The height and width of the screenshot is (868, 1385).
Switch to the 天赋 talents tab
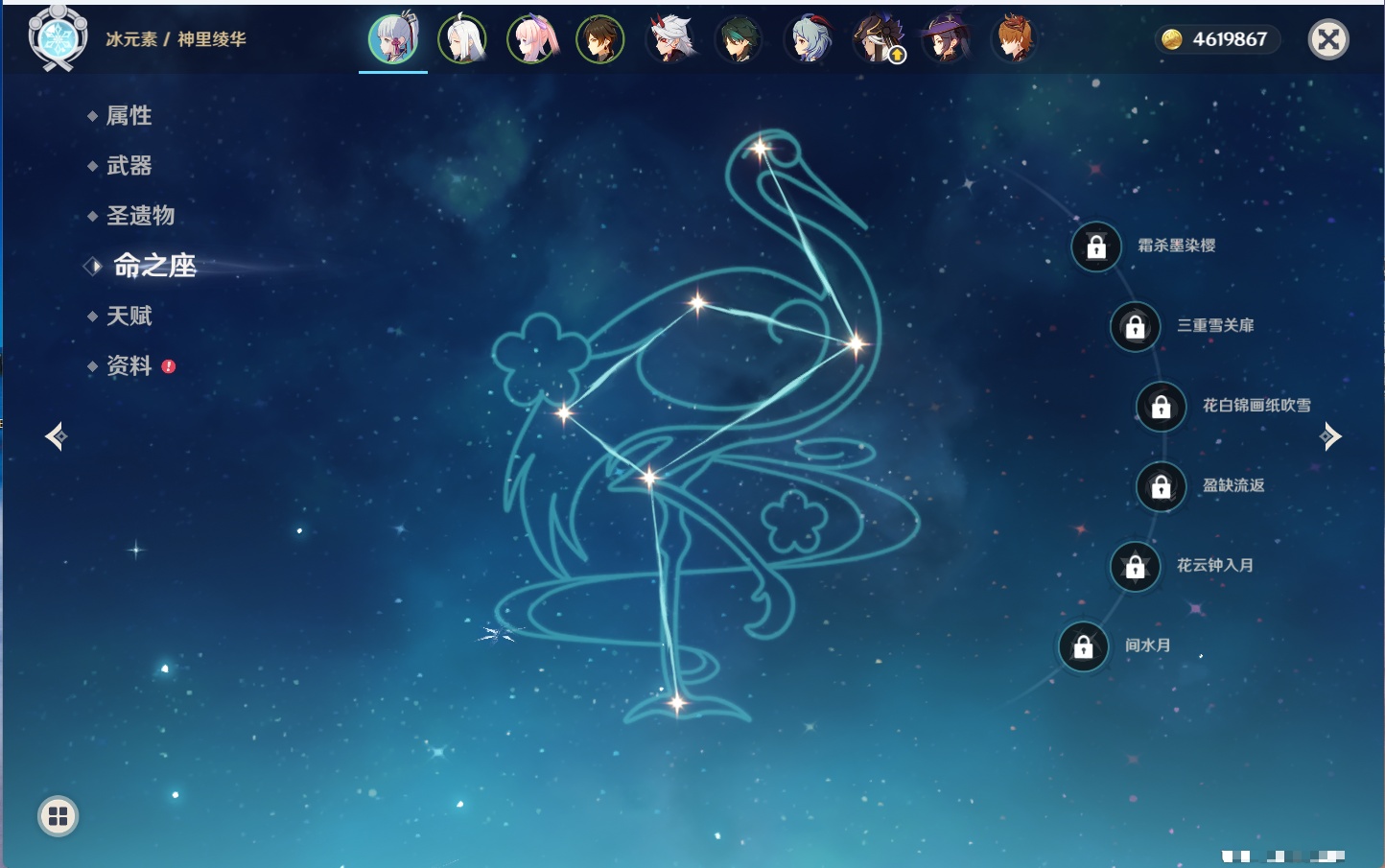pos(129,316)
